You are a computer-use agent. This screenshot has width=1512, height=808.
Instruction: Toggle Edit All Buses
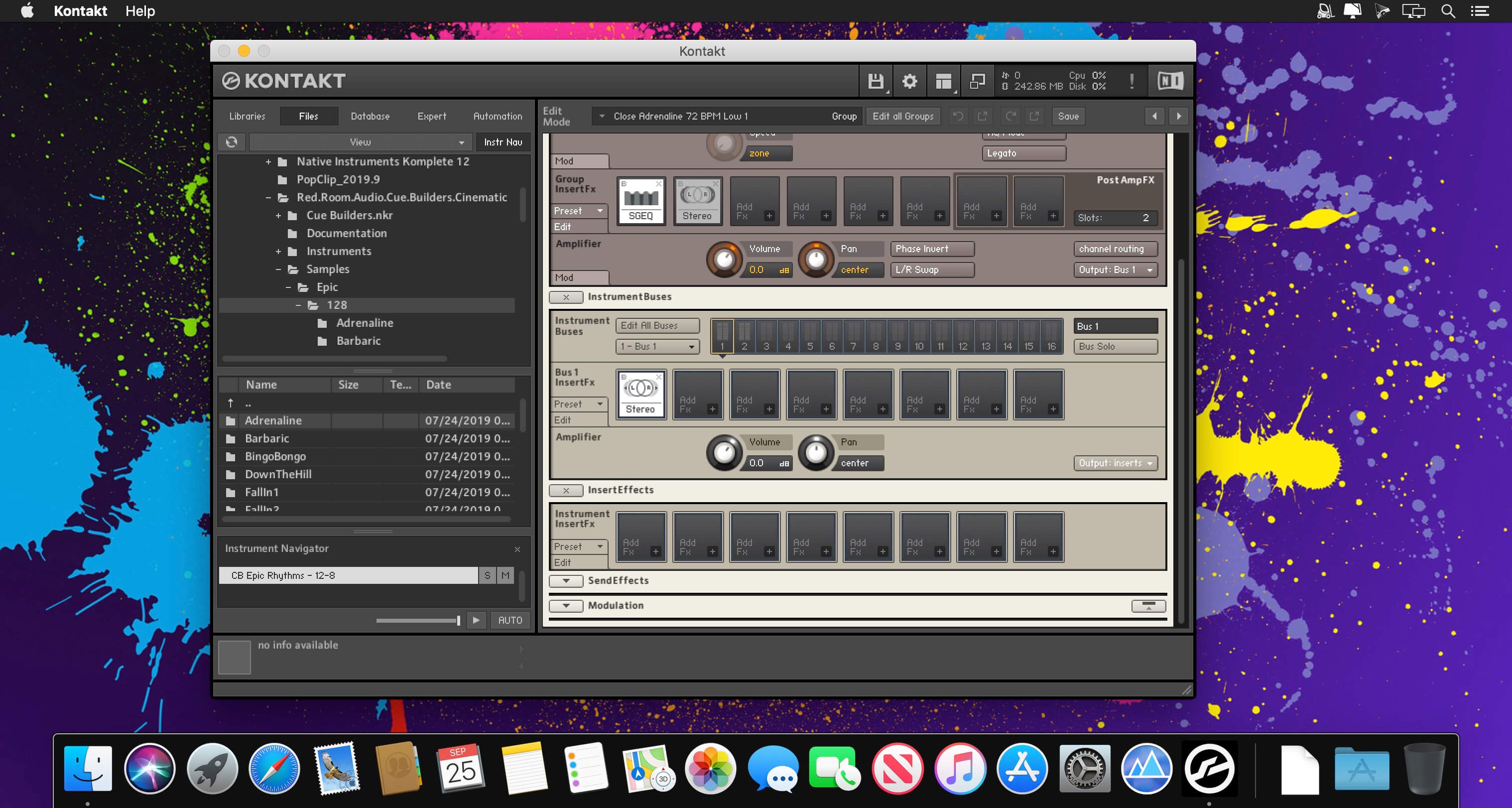tap(657, 325)
